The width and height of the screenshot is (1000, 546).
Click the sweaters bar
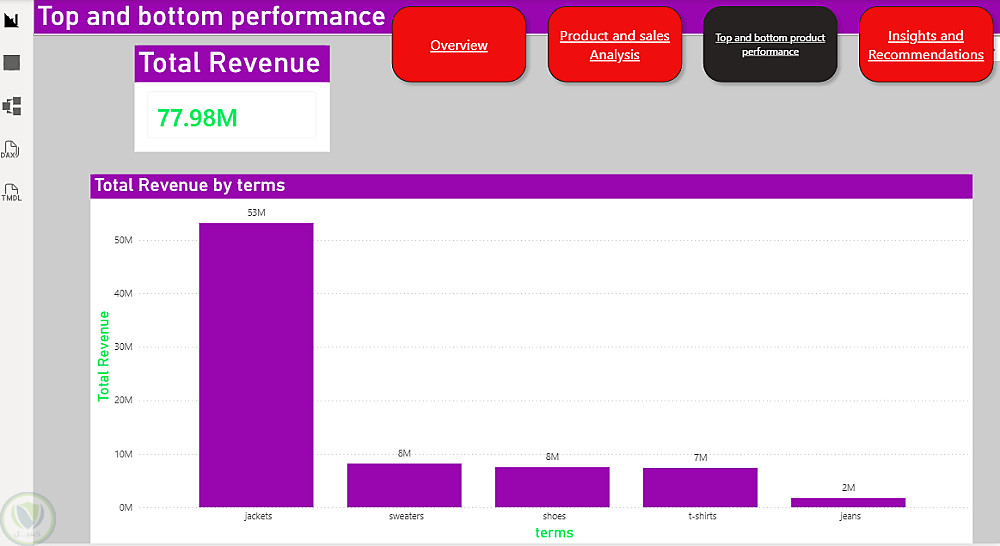pyautogui.click(x=404, y=485)
